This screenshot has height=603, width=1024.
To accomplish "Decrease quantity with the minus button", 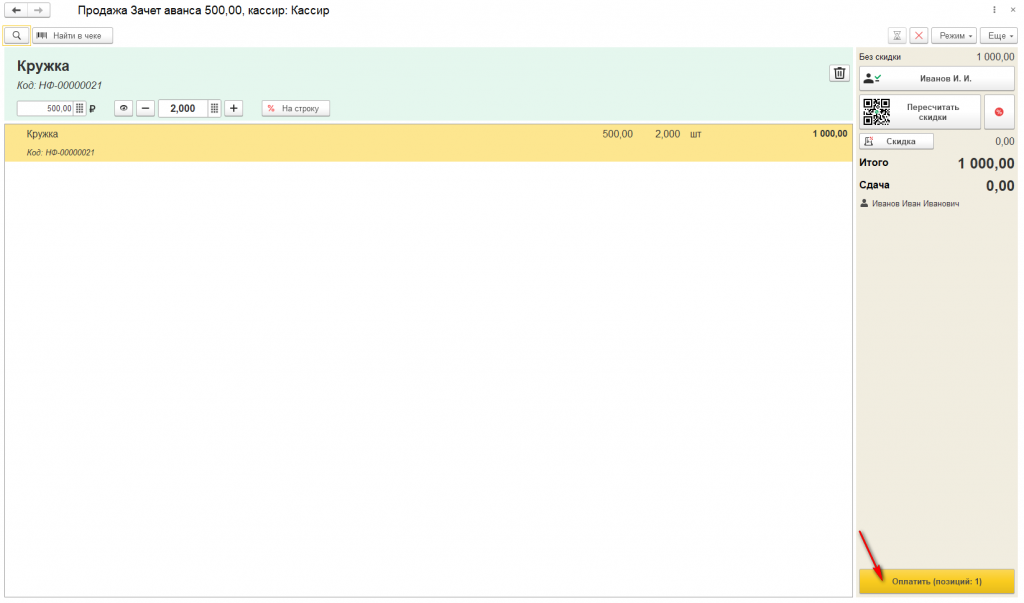I will [x=145, y=108].
